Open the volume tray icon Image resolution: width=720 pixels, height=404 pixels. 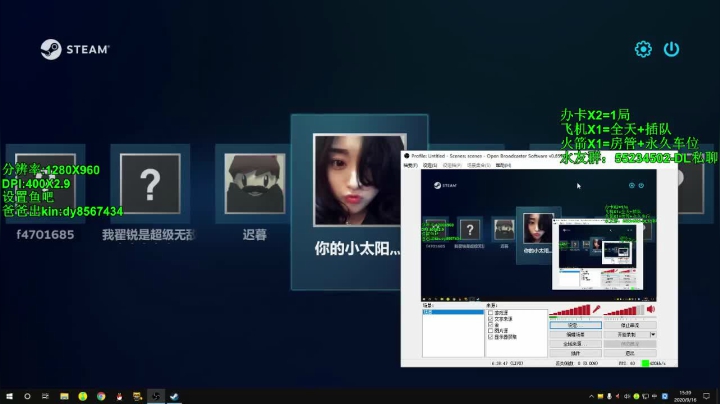pos(627,396)
